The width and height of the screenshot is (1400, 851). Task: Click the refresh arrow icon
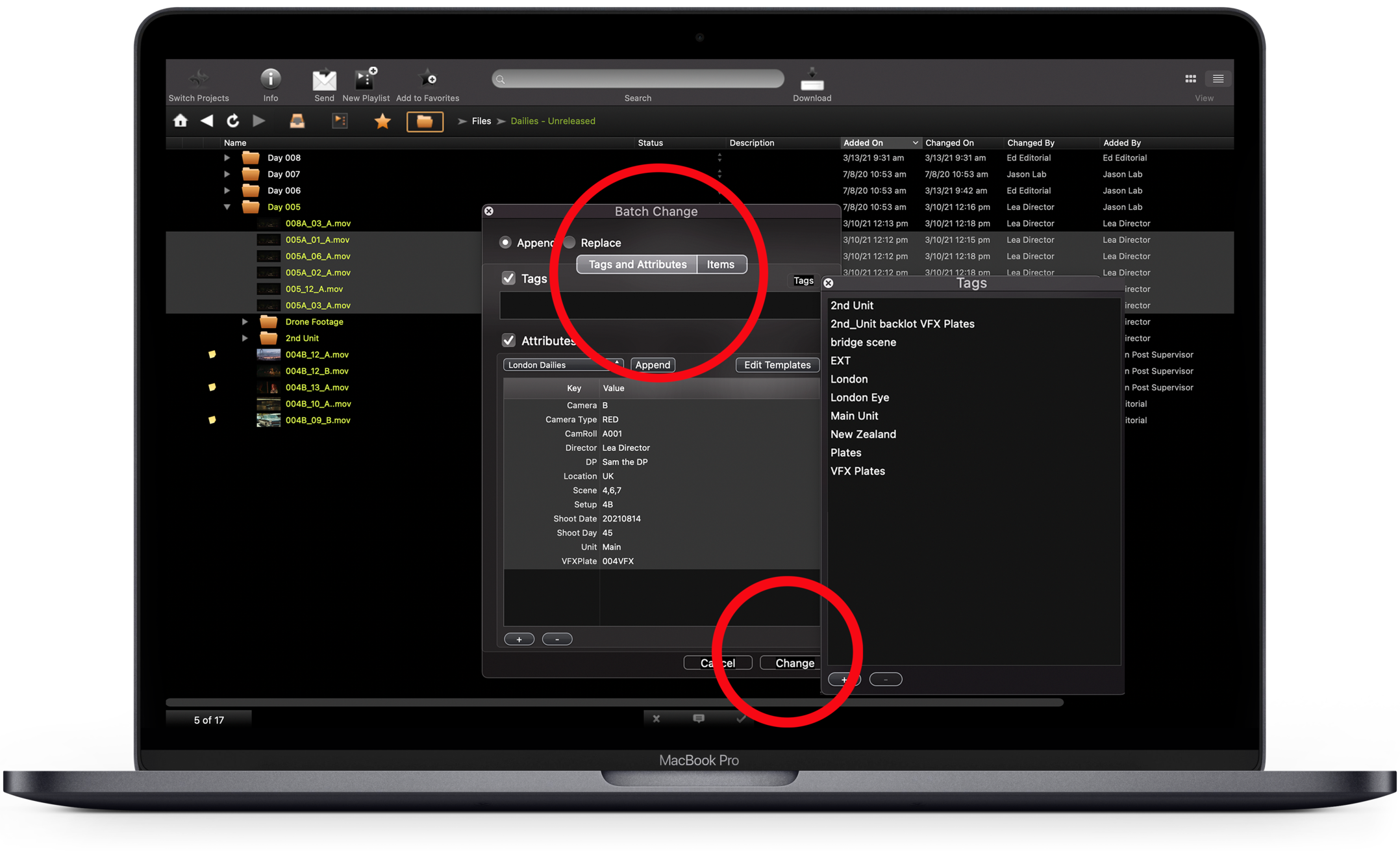pos(232,121)
